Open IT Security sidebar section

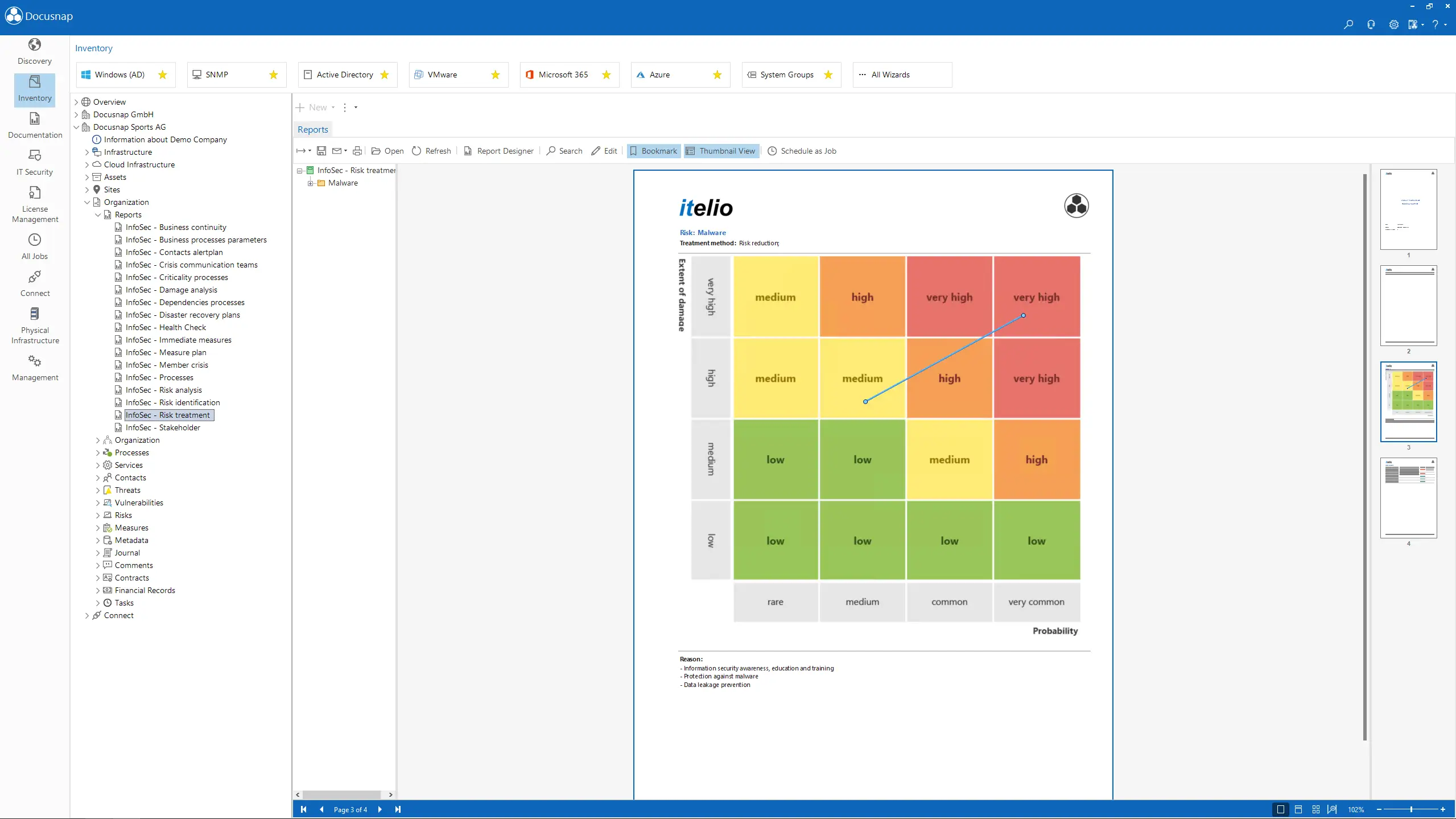coord(35,162)
